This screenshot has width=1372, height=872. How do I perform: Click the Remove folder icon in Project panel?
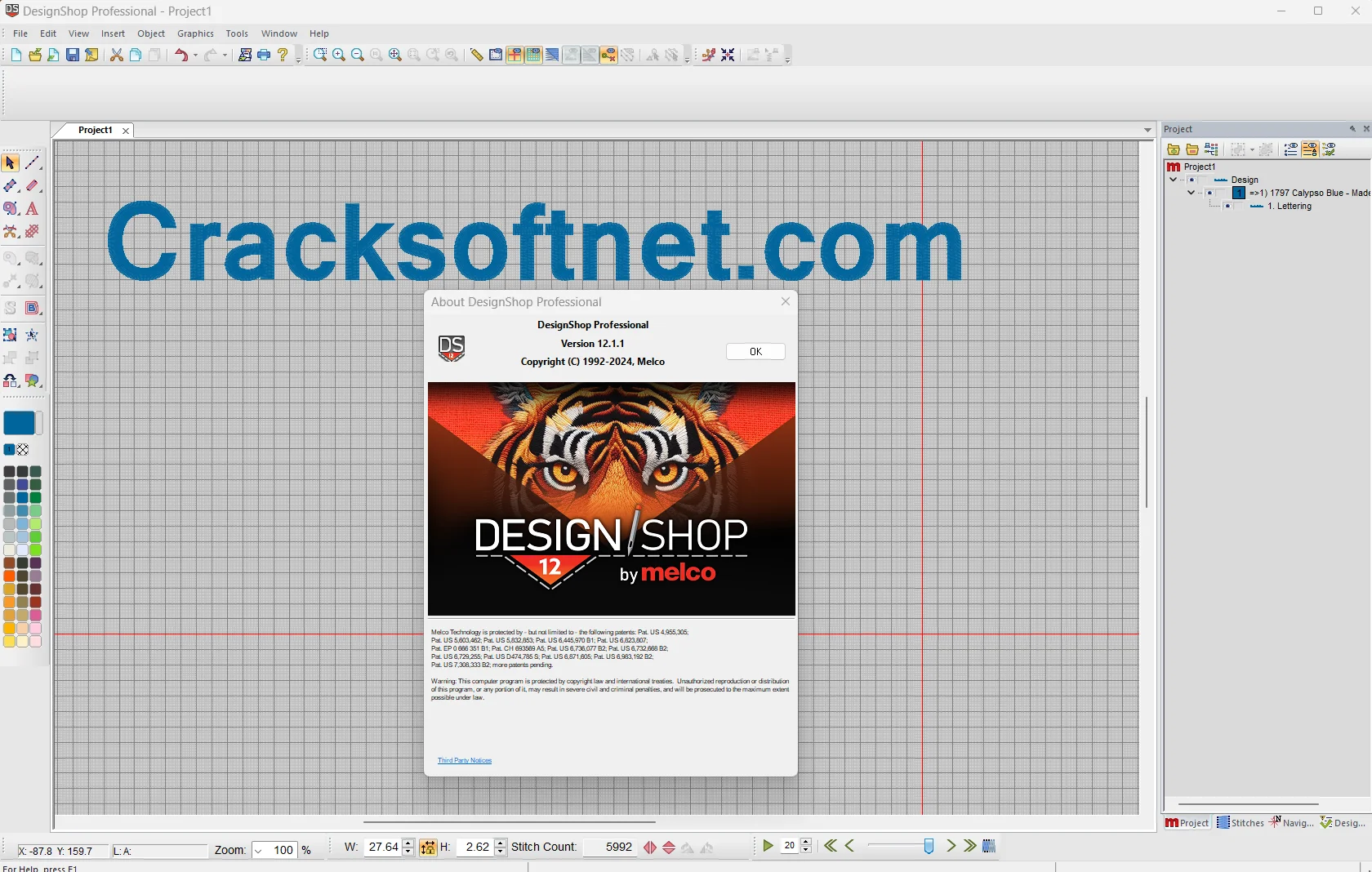[1192, 149]
